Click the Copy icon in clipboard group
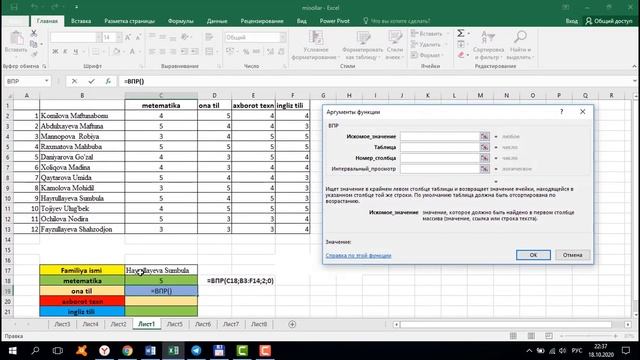This screenshot has height=360, width=640. (34, 44)
